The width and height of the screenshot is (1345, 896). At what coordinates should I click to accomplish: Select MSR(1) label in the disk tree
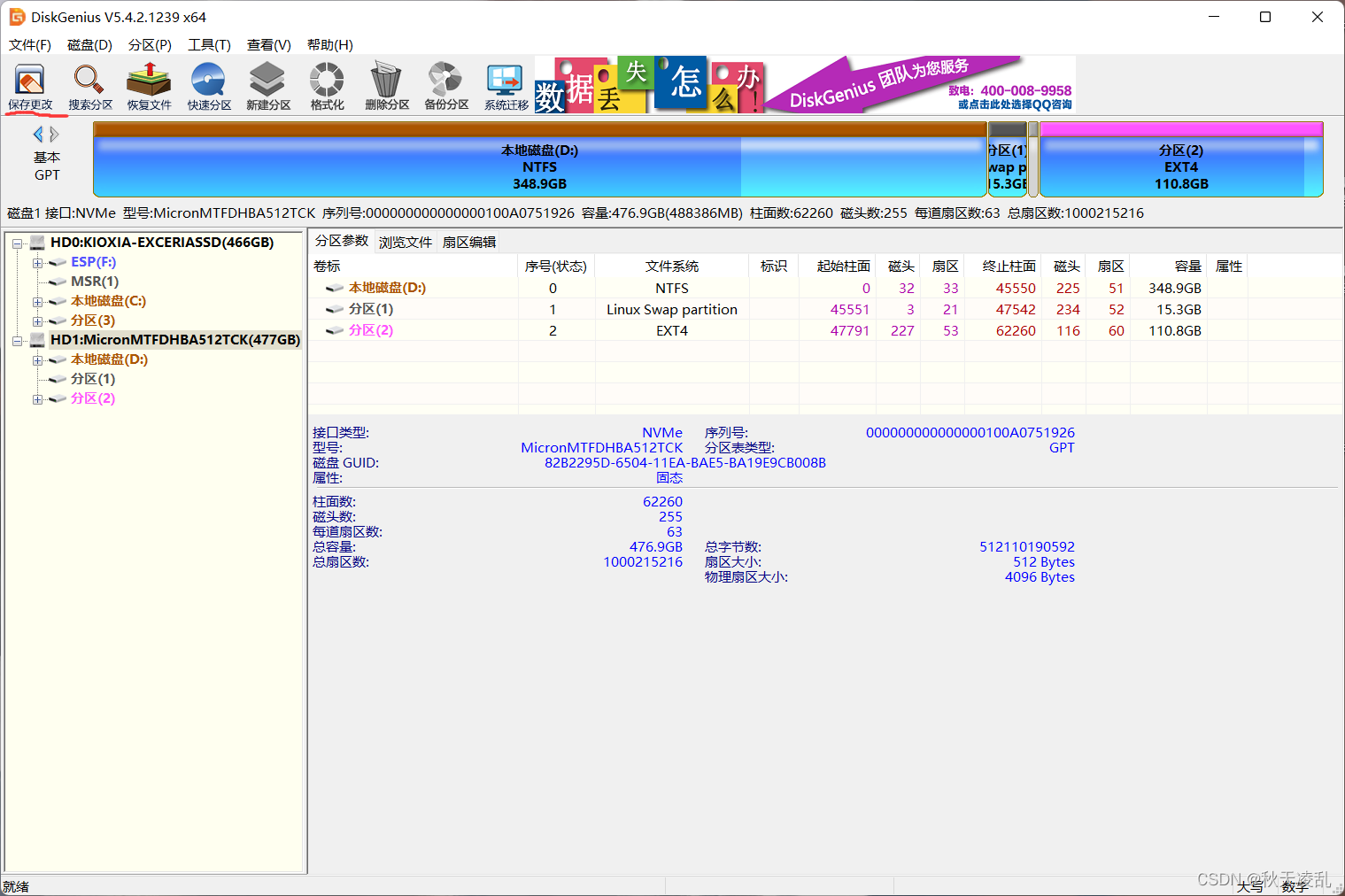click(95, 282)
